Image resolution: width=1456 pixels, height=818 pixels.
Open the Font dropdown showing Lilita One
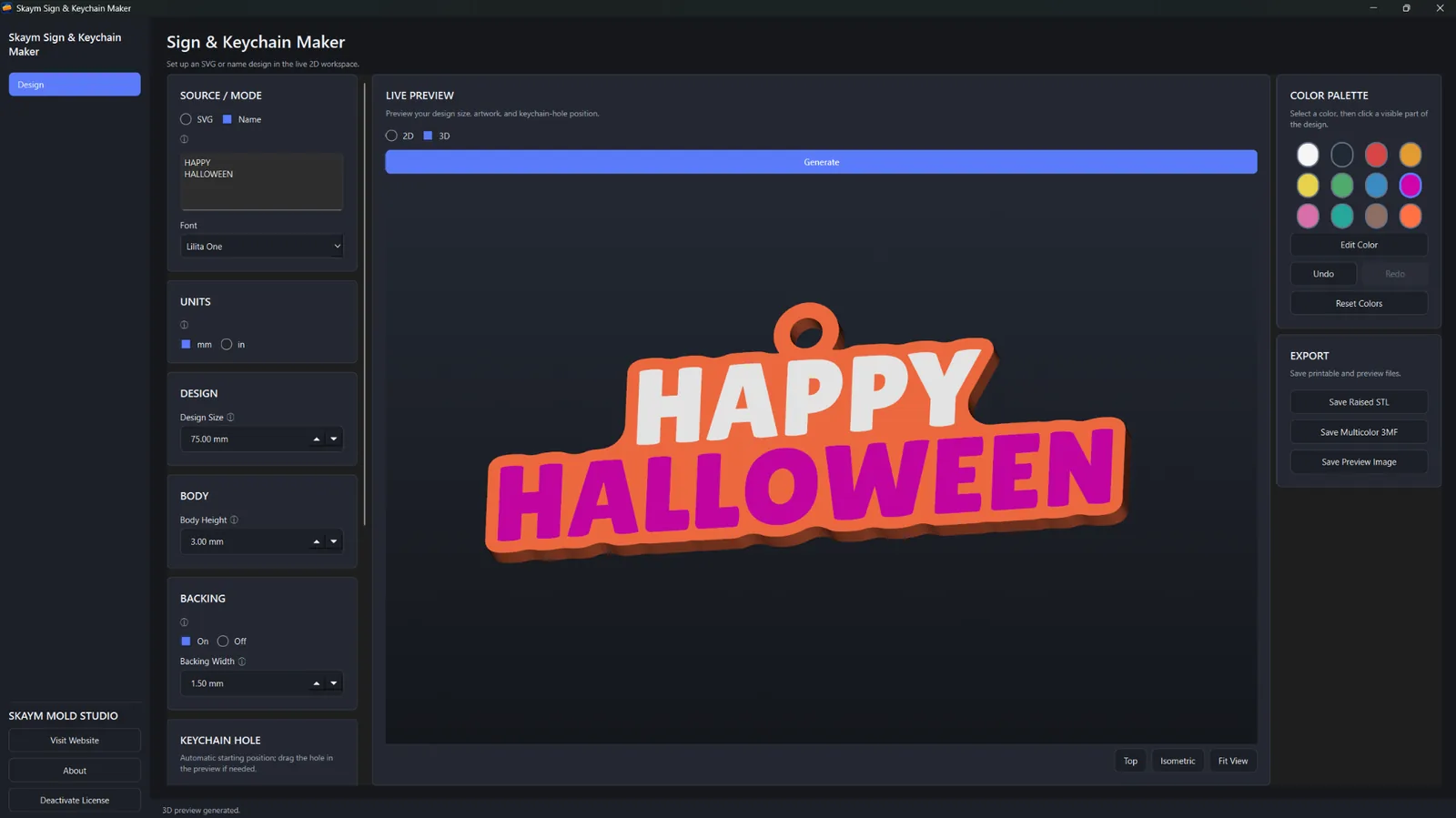click(262, 247)
